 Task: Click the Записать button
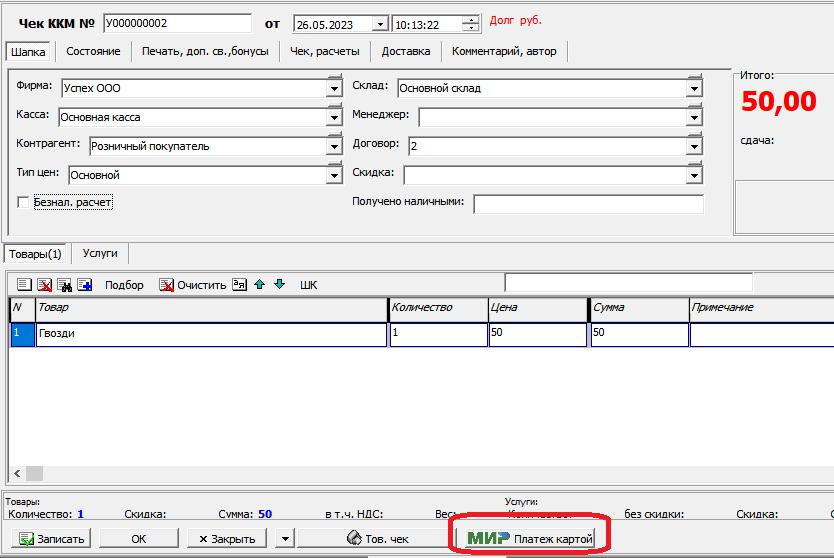coord(54,539)
